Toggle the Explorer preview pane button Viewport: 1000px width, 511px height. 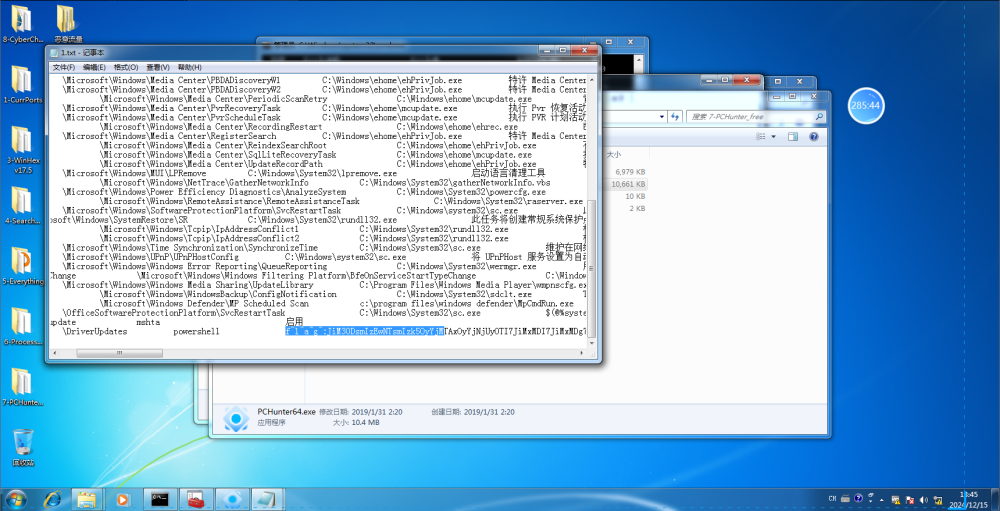click(x=792, y=137)
